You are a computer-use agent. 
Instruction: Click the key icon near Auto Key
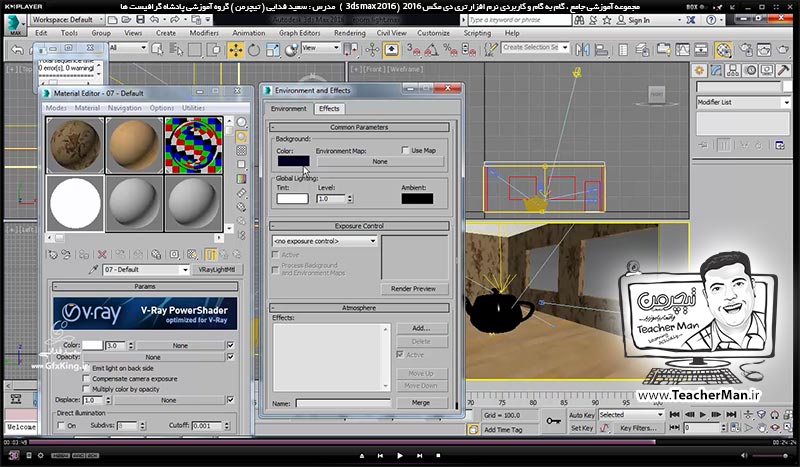coord(554,421)
